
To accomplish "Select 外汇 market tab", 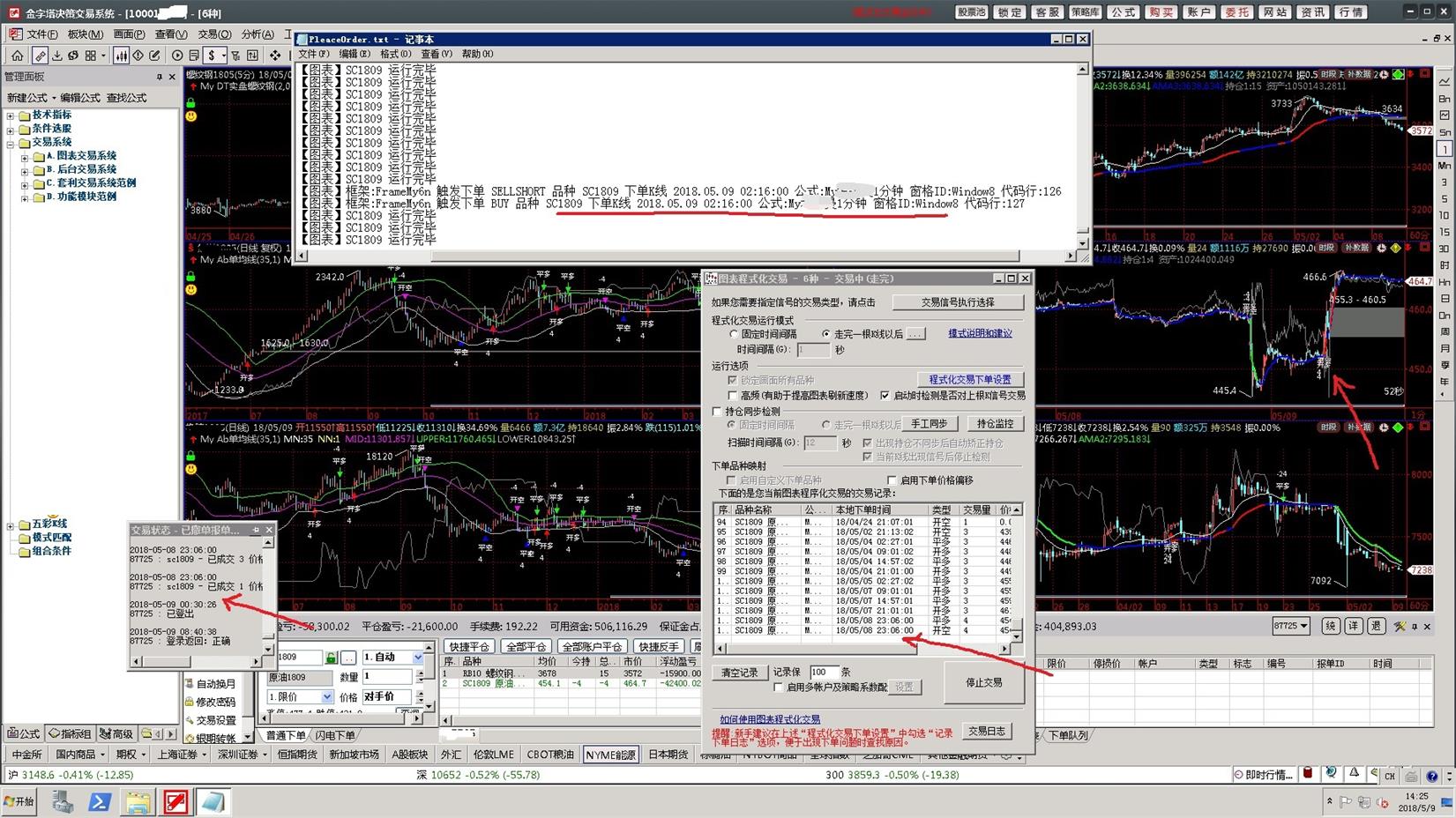I will pyautogui.click(x=451, y=755).
